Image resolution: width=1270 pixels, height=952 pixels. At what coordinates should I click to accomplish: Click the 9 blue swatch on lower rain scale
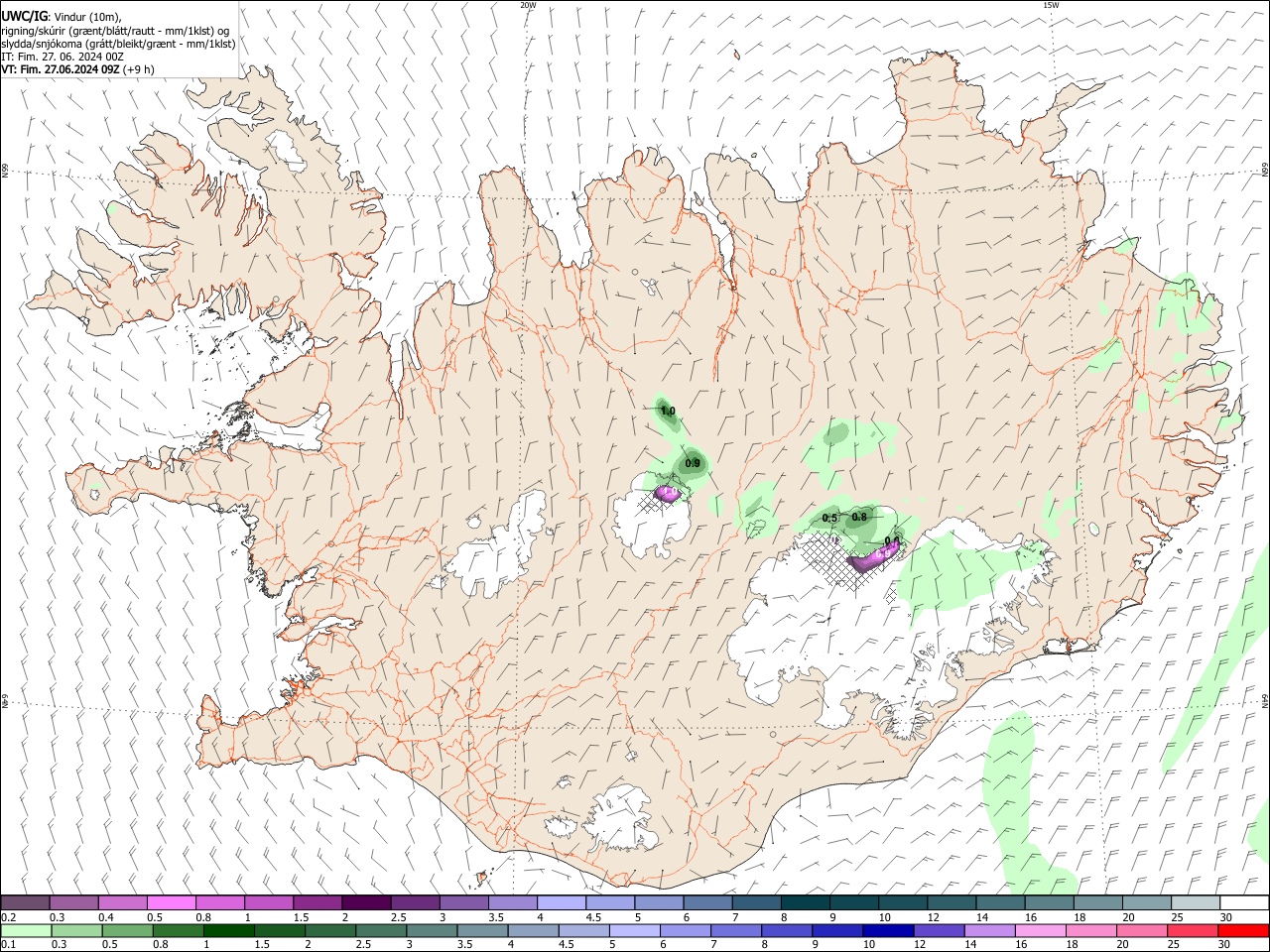tap(838, 931)
